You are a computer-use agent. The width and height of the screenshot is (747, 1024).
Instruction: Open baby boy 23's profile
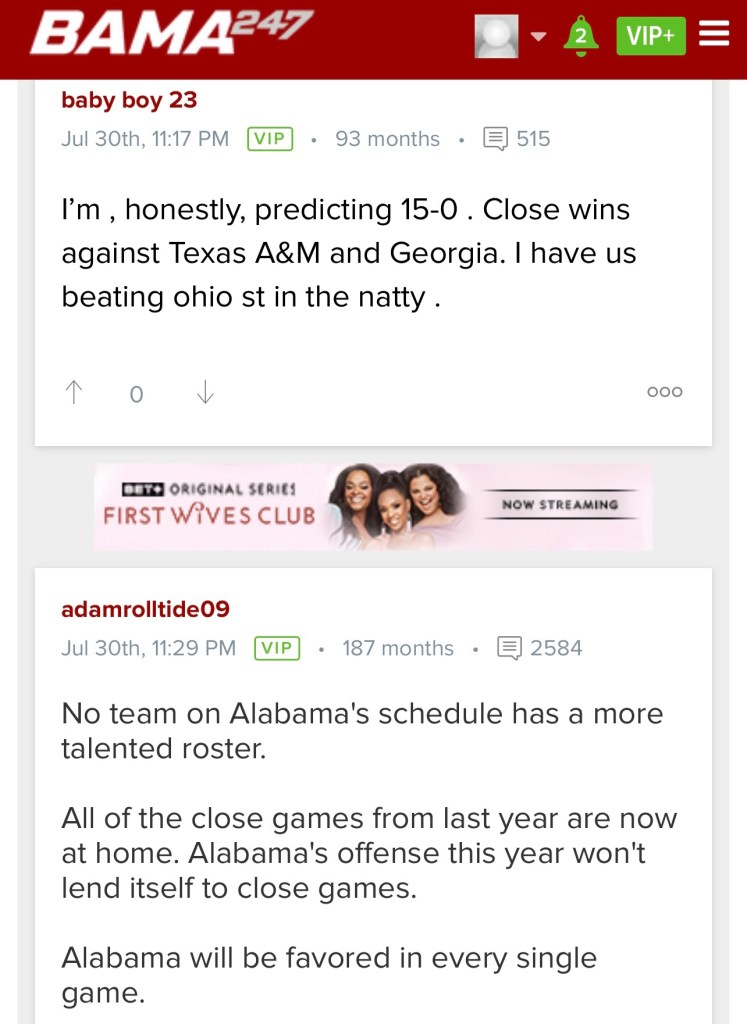pyautogui.click(x=129, y=100)
